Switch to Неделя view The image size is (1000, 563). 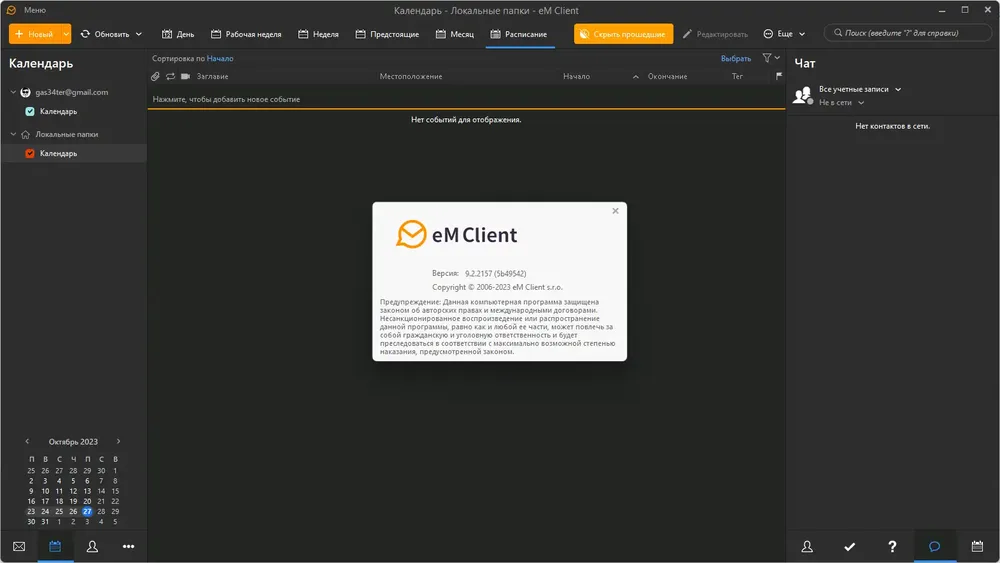click(318, 34)
